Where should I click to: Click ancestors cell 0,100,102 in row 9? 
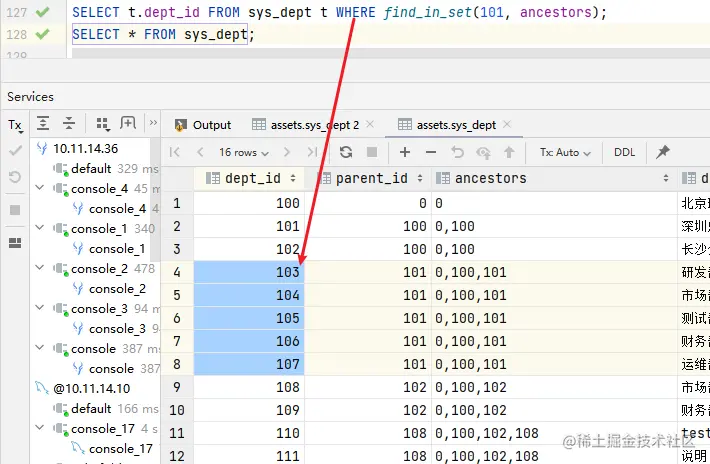554,387
